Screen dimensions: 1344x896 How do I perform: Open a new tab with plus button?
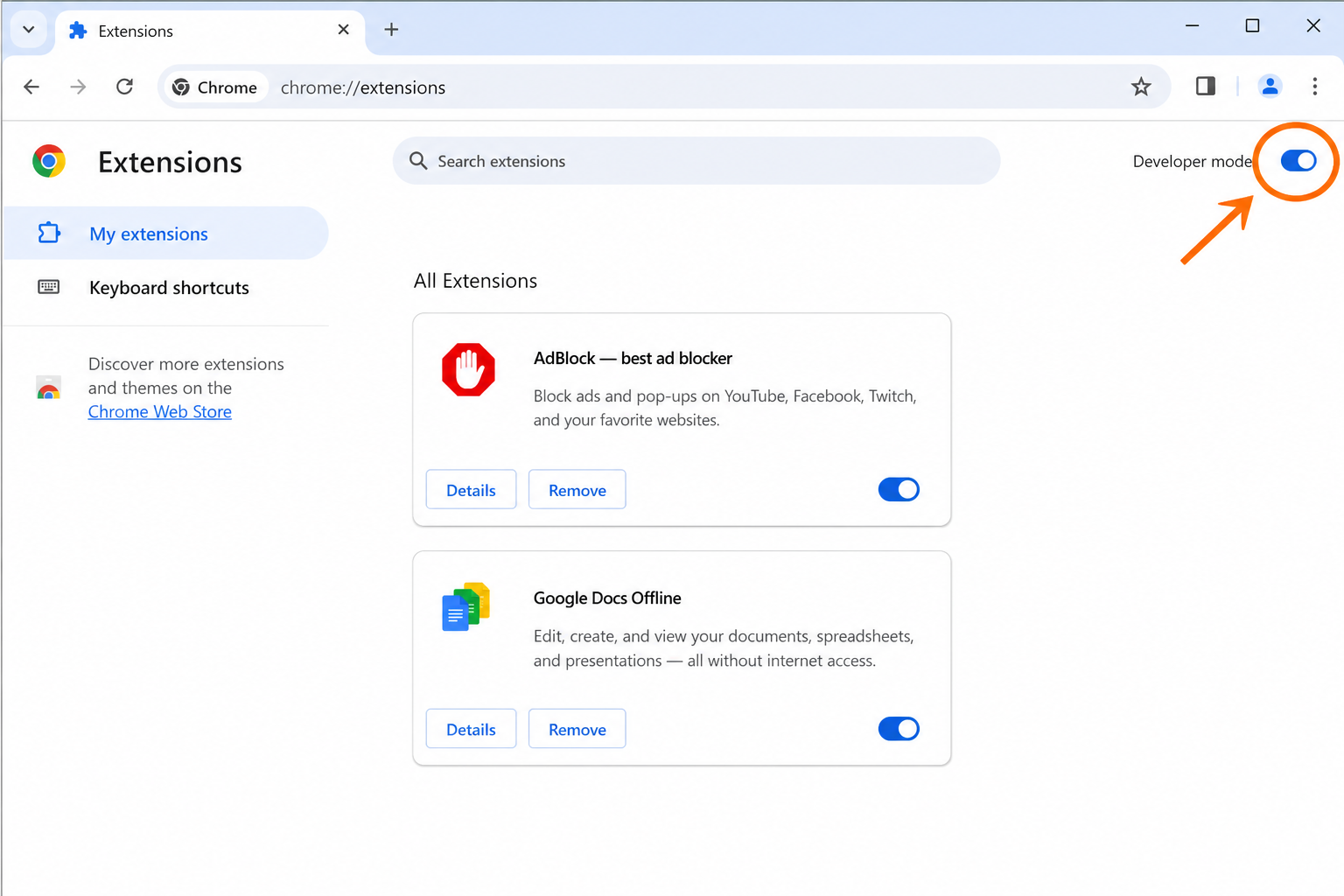391,30
